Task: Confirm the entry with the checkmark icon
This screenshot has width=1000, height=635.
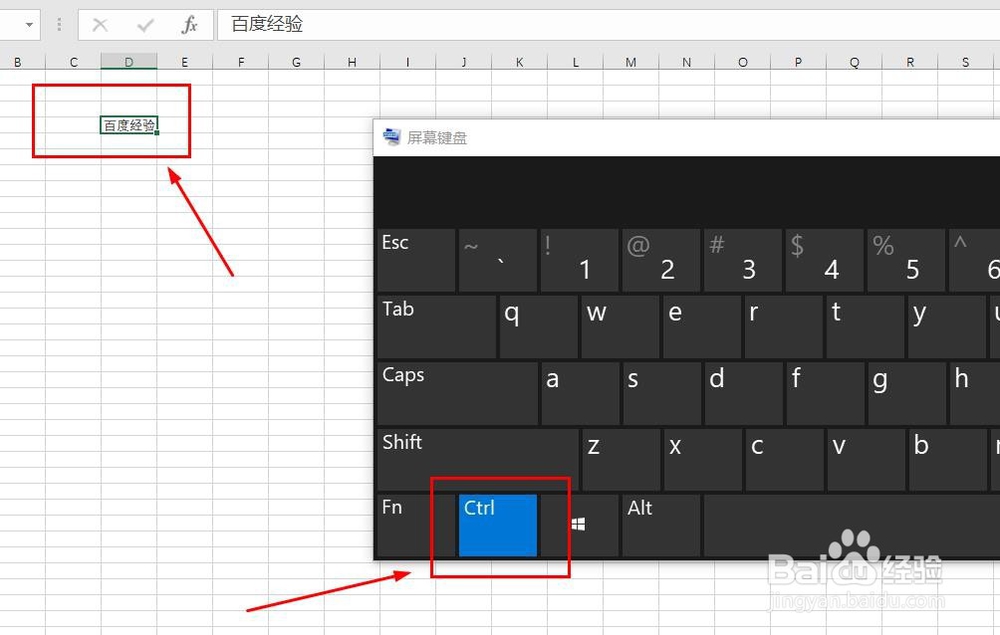Action: click(x=145, y=25)
